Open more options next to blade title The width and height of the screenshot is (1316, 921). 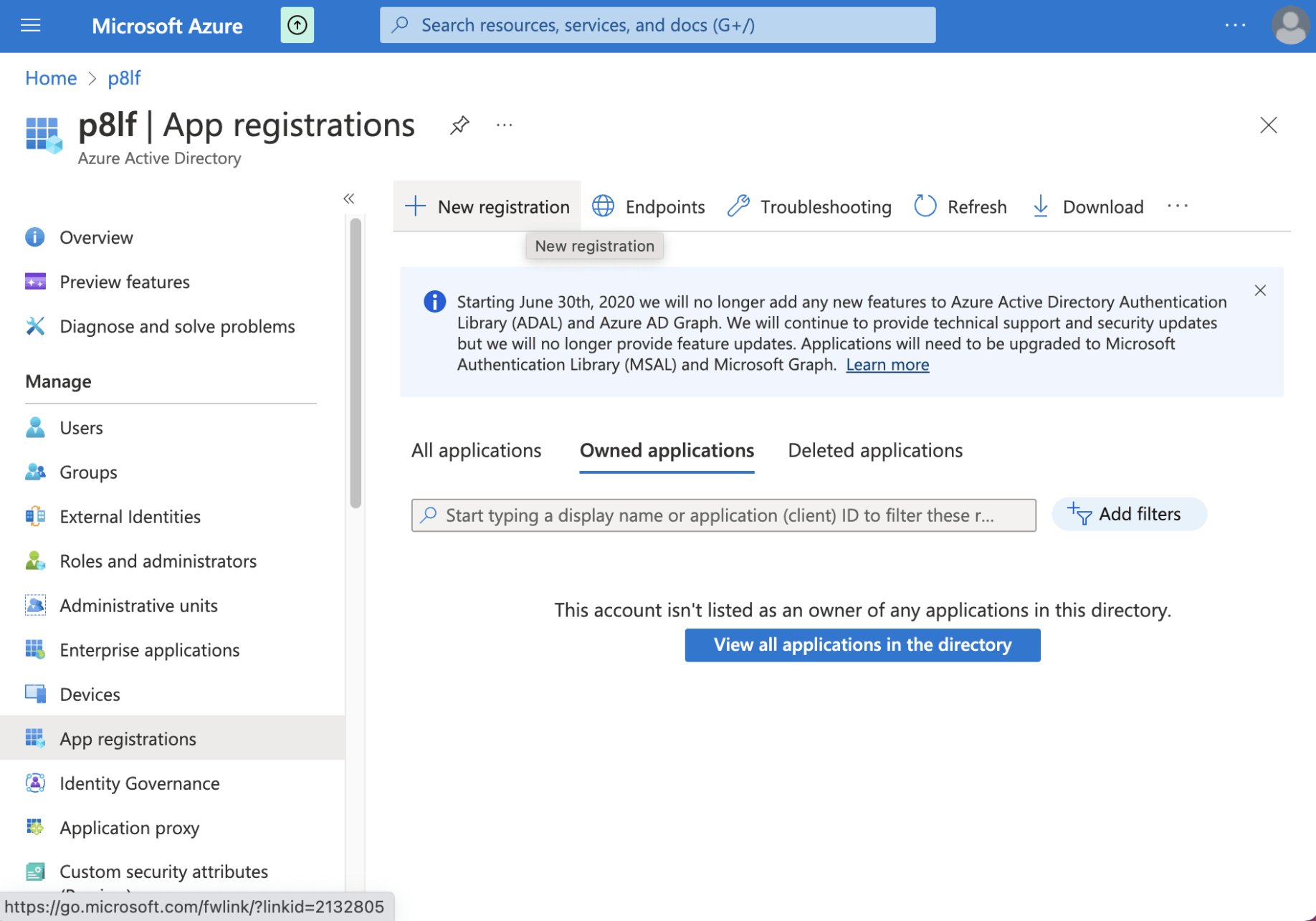[x=505, y=125]
